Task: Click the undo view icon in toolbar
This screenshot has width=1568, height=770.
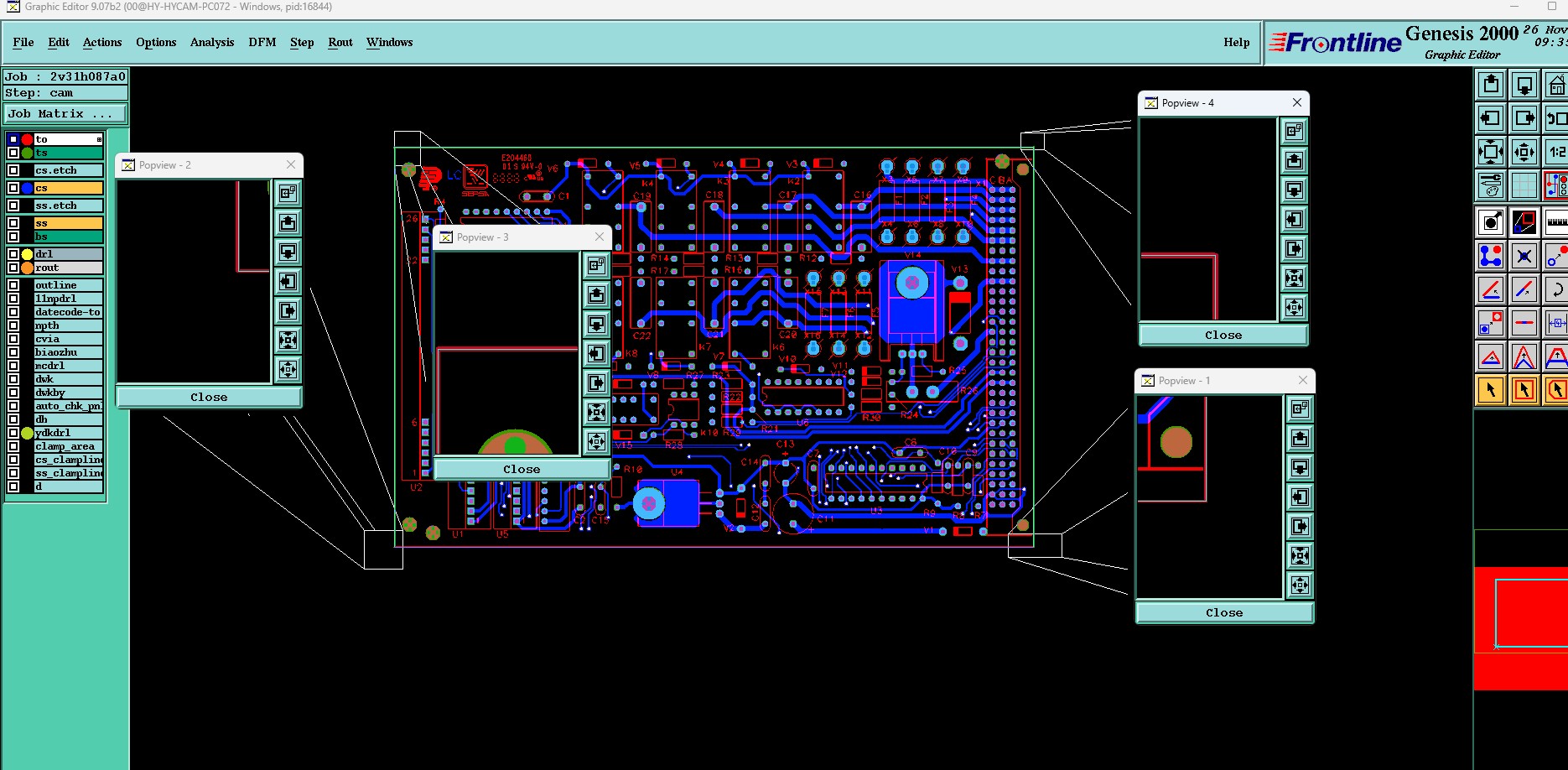Action: point(1556,118)
